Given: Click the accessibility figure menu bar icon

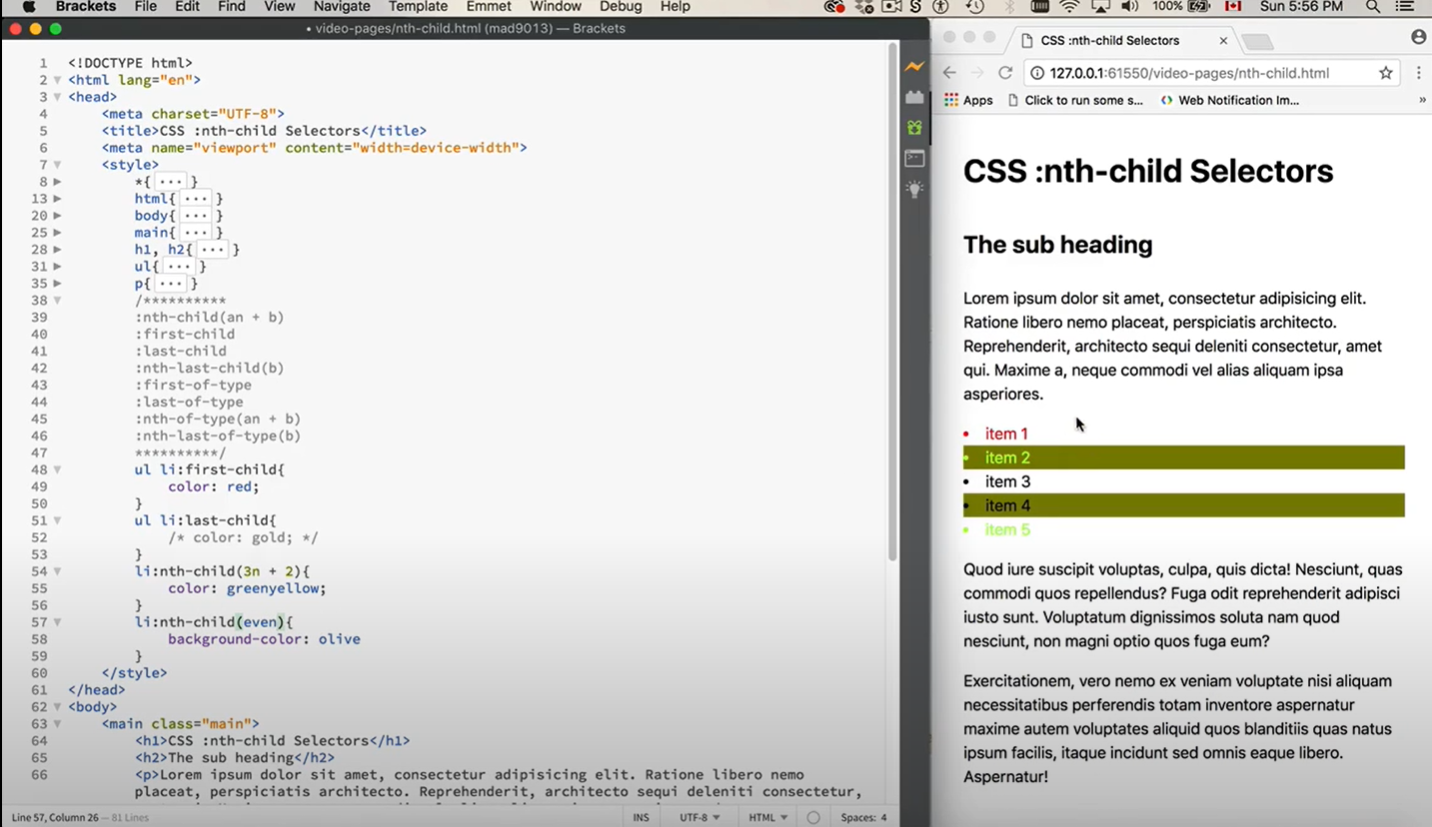Looking at the screenshot, I should [941, 7].
